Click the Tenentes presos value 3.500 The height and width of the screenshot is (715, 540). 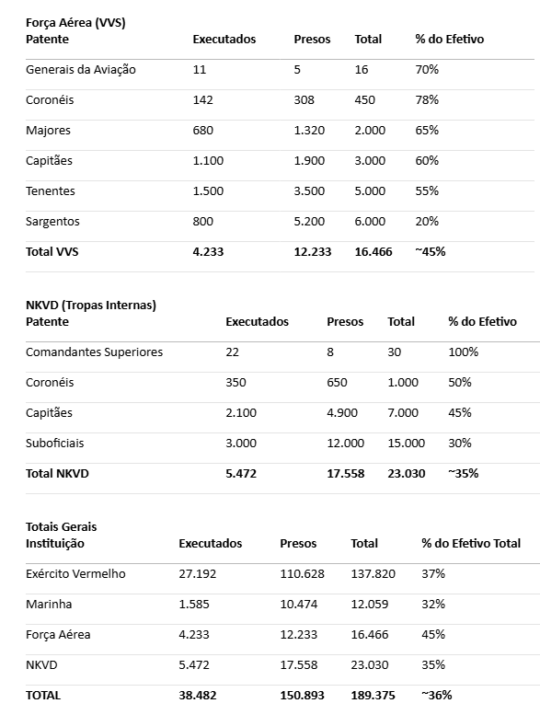pos(309,191)
